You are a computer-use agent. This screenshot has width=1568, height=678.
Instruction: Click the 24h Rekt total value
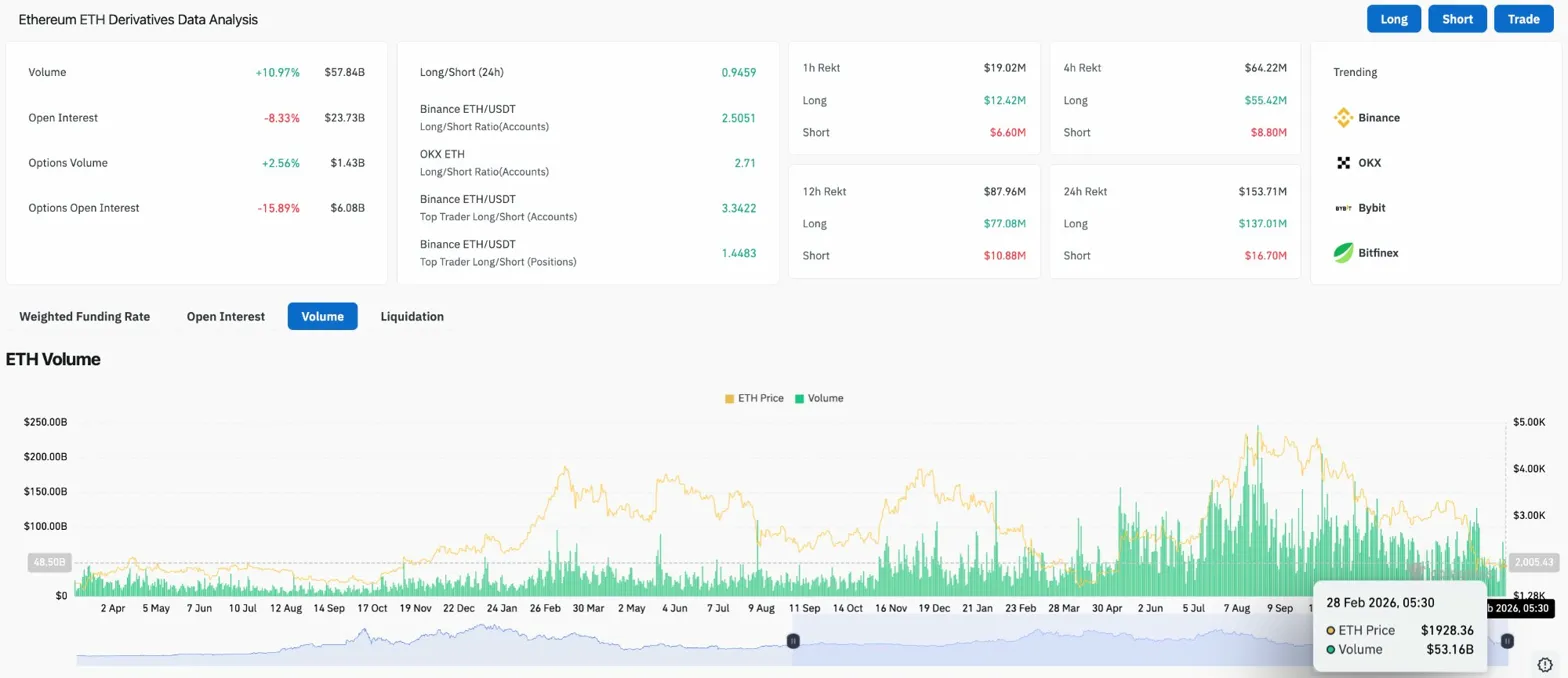1258,191
